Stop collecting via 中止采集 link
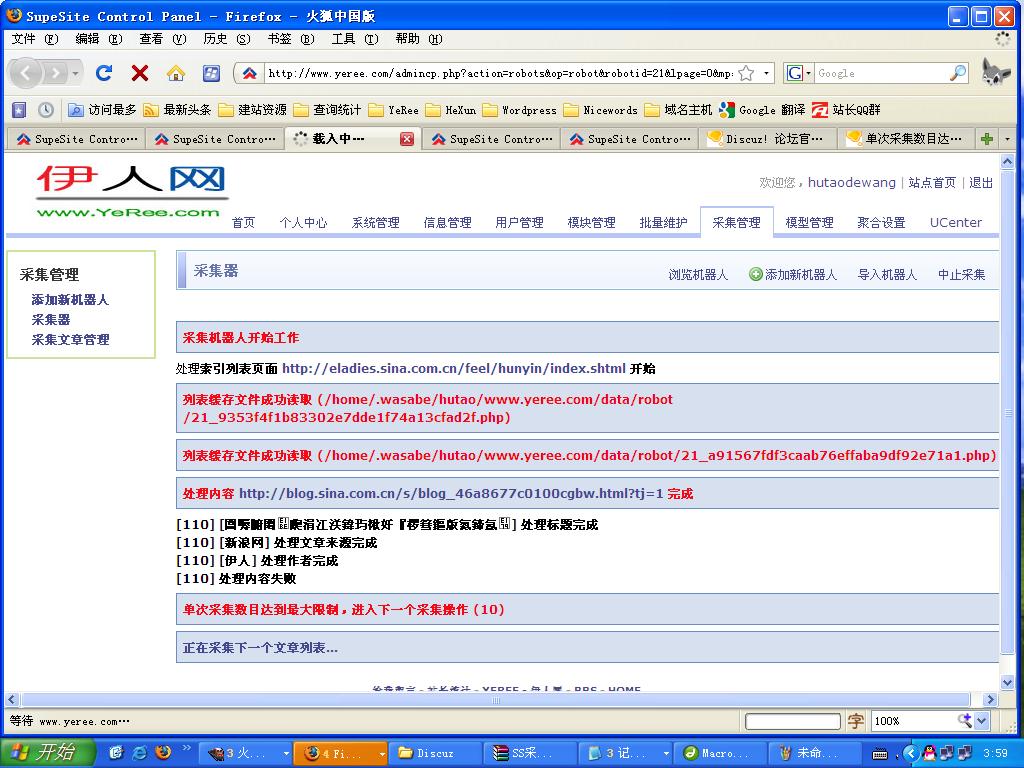The image size is (1024, 768). point(961,274)
